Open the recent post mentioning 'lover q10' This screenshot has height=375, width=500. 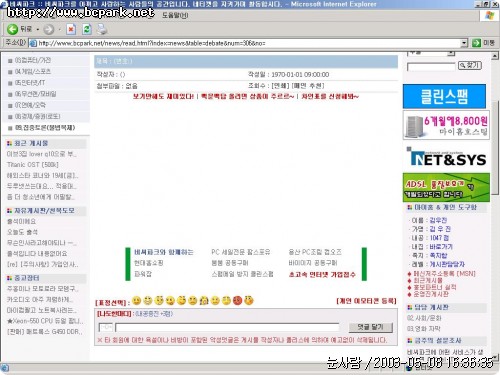click(42, 154)
